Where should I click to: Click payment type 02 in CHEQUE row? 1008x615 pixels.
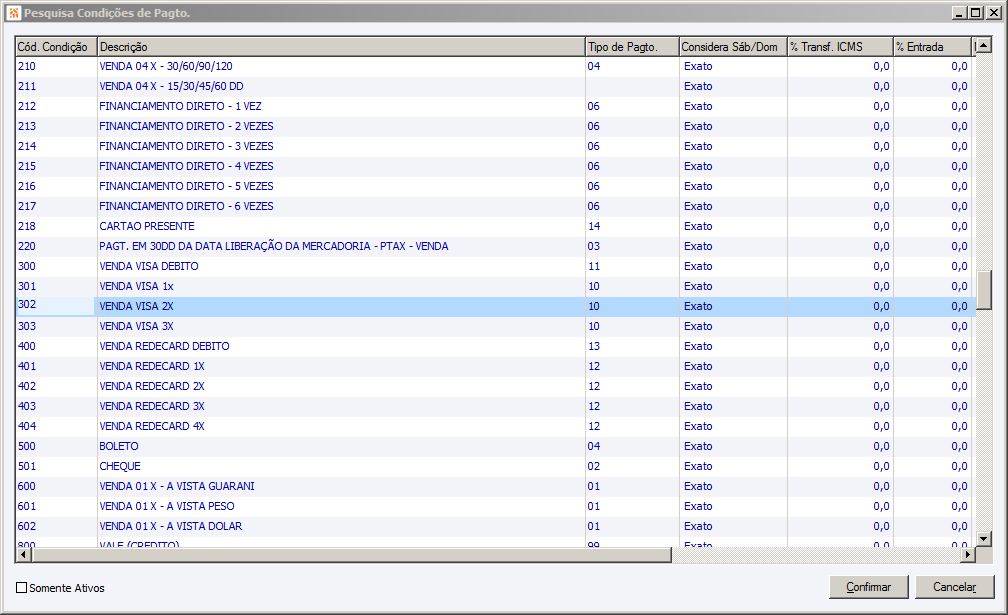632,466
